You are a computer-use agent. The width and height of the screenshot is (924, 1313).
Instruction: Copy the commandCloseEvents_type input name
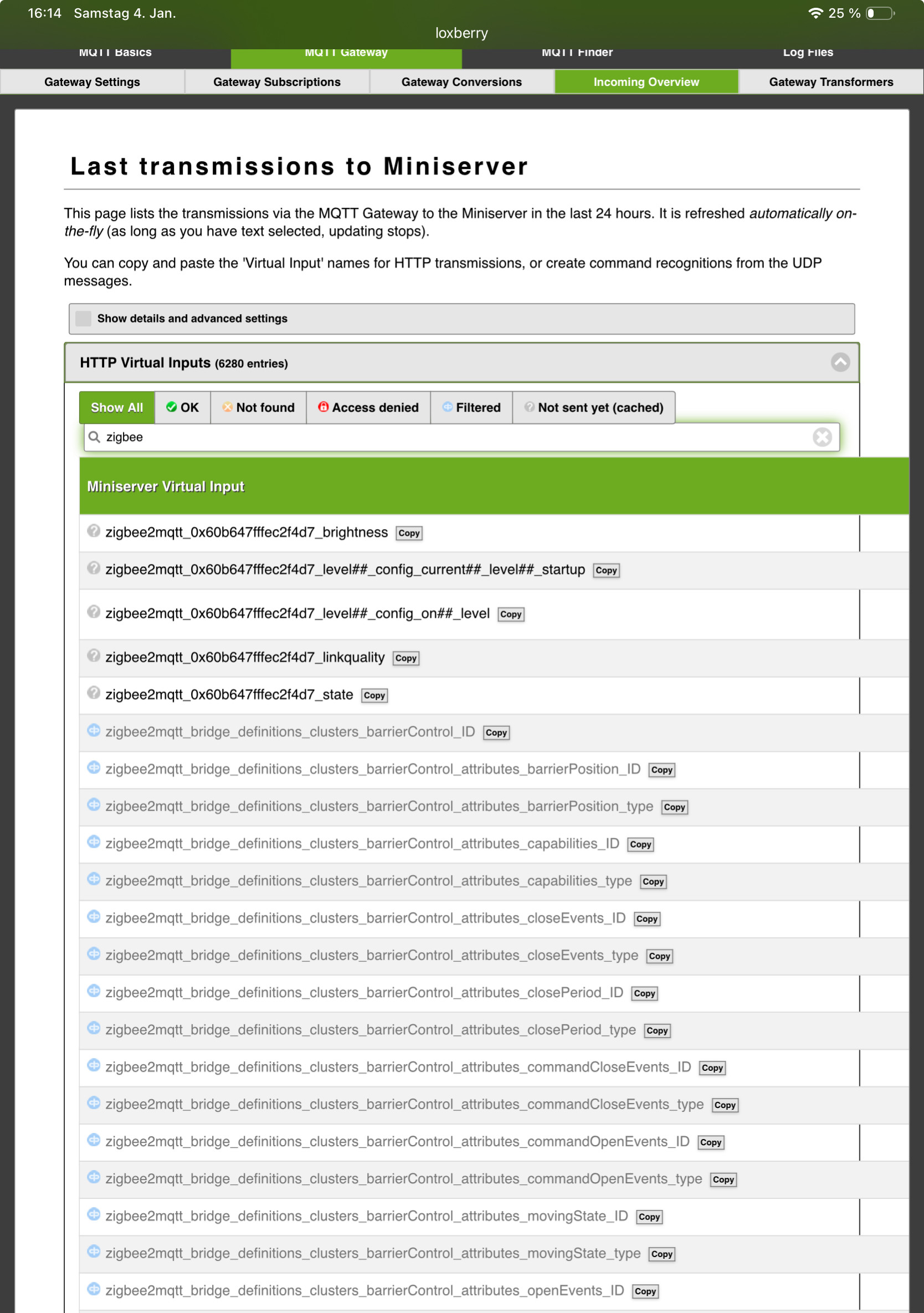725,1105
